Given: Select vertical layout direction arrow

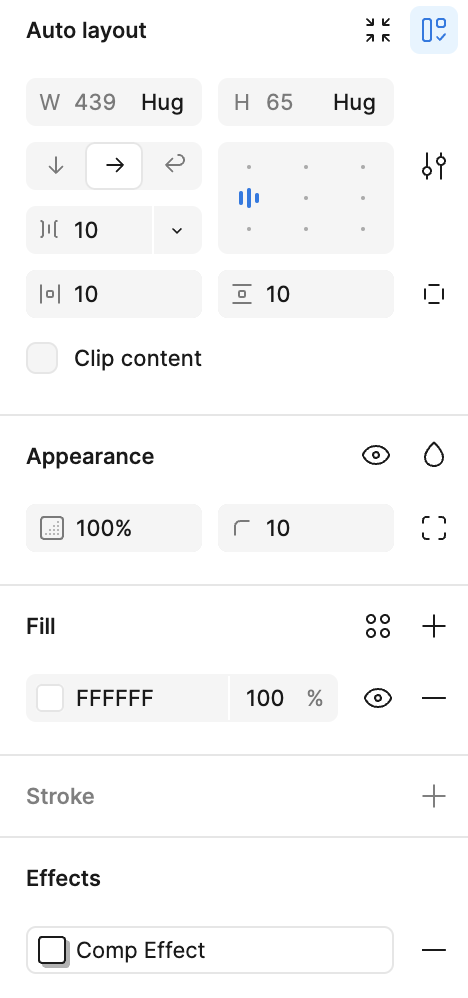Looking at the screenshot, I should pyautogui.click(x=56, y=165).
